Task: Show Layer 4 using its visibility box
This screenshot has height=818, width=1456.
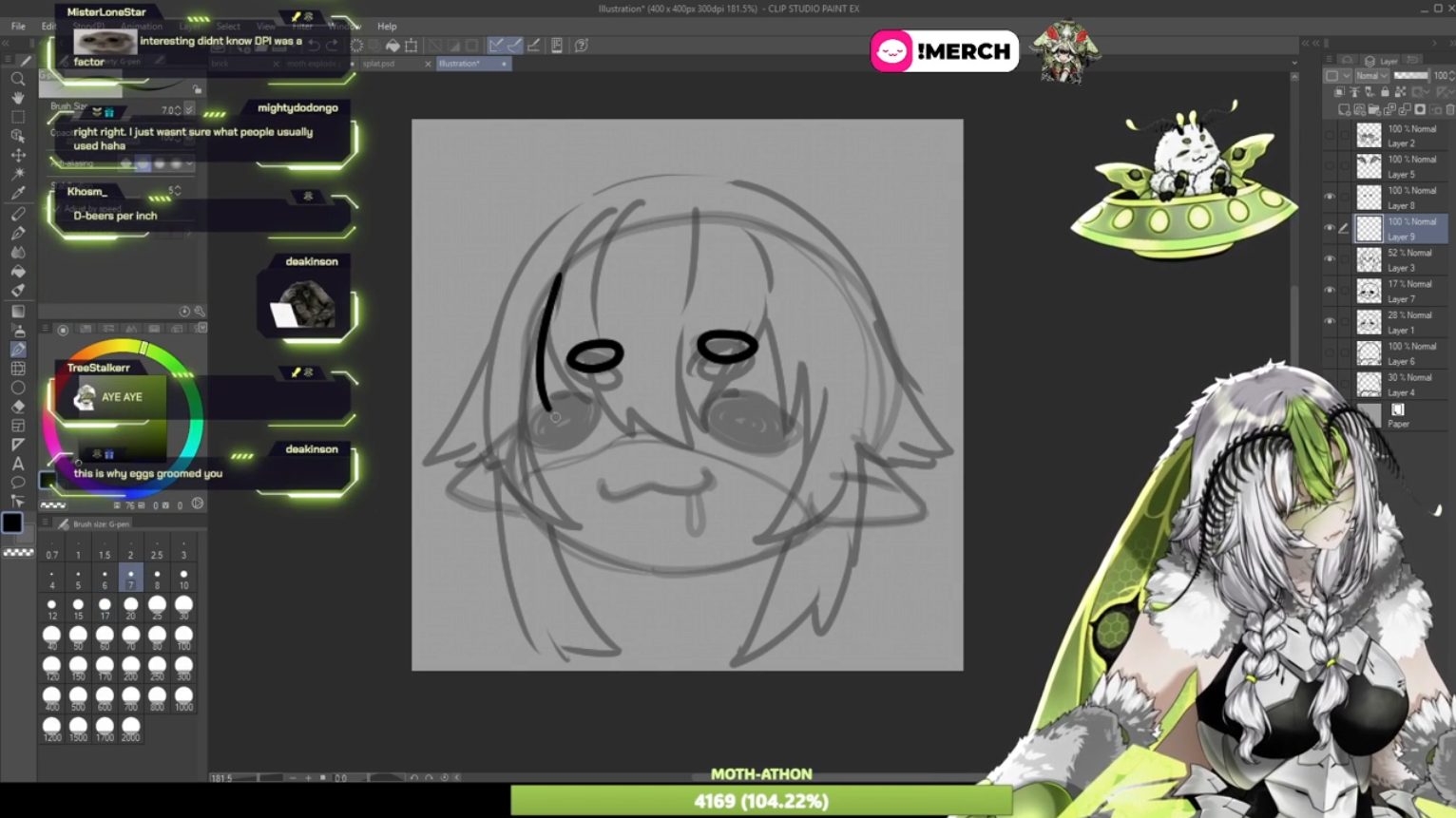Action: [x=1330, y=385]
